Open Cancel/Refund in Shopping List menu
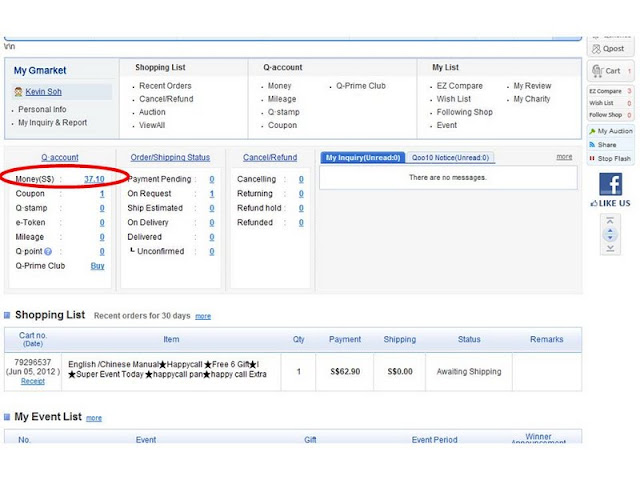The width and height of the screenshot is (640, 480). (166, 99)
